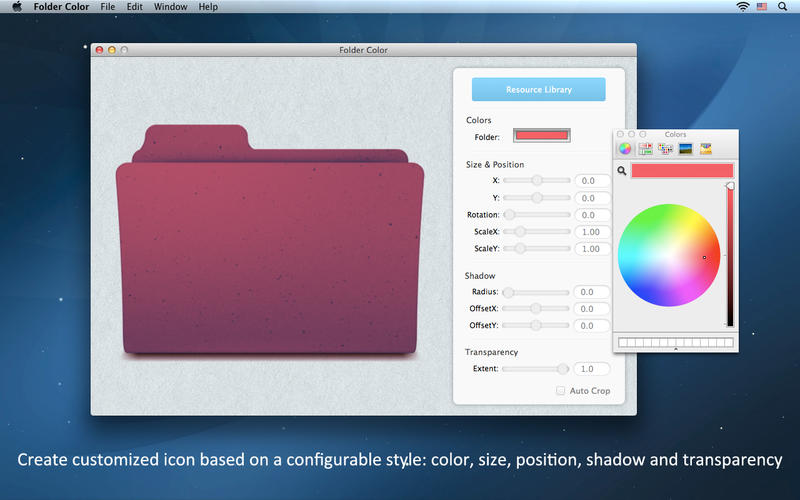Image resolution: width=800 pixels, height=500 pixels.
Task: Minimize the Folder Color window
Action: coord(112,50)
